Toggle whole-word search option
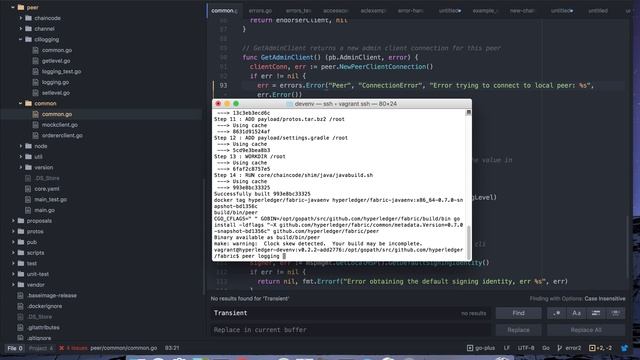Viewport: 640px width, 360px height. click(616, 313)
